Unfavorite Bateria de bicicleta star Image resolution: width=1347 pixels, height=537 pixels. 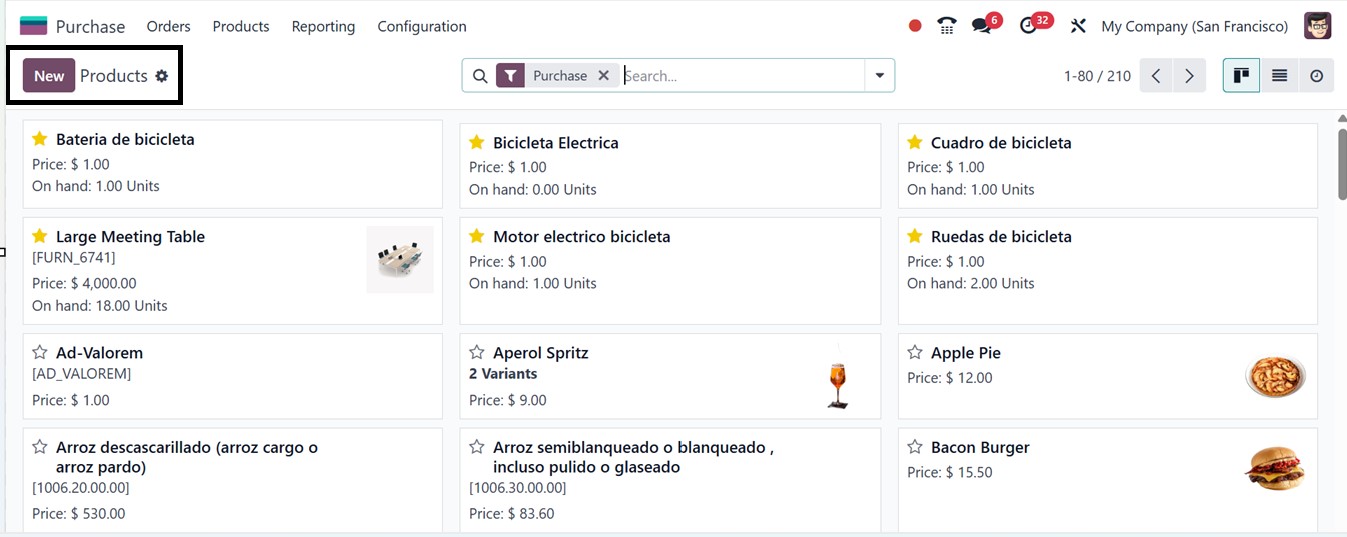(40, 139)
